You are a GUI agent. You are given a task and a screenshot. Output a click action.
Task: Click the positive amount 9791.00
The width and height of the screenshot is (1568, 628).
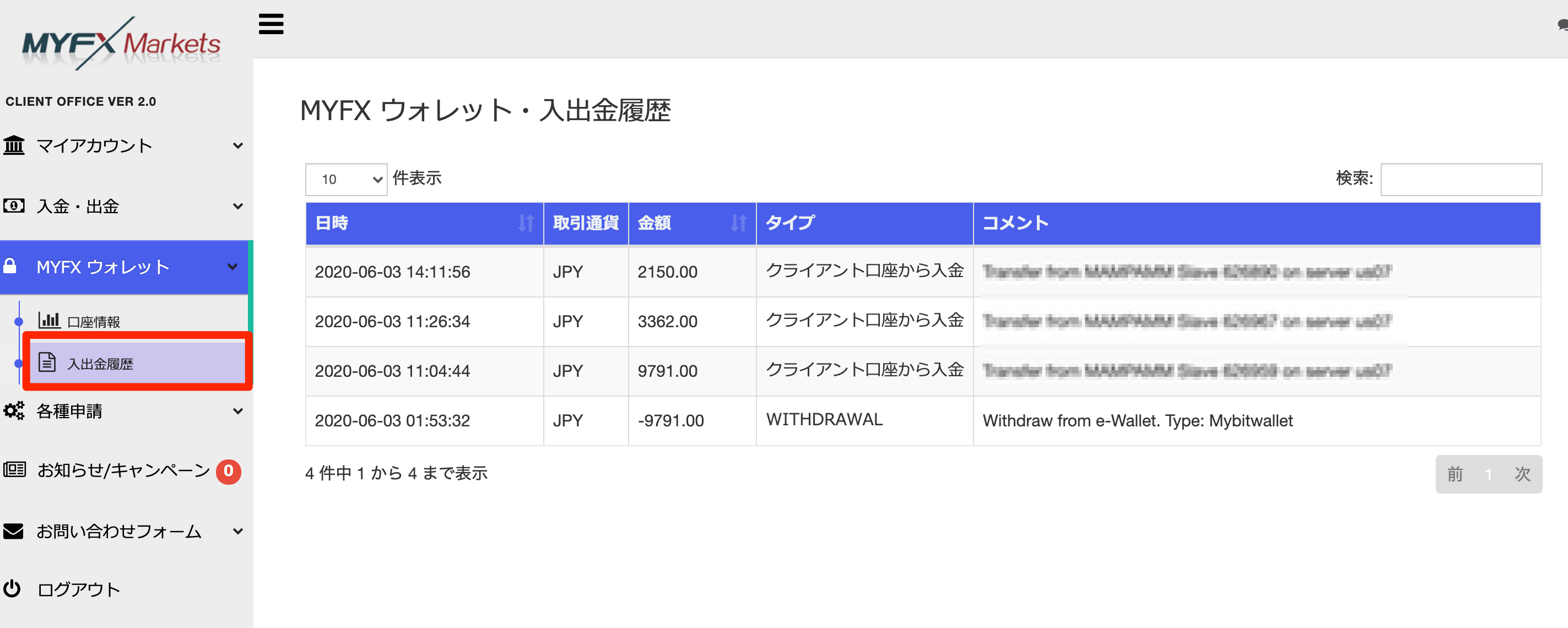coord(667,371)
